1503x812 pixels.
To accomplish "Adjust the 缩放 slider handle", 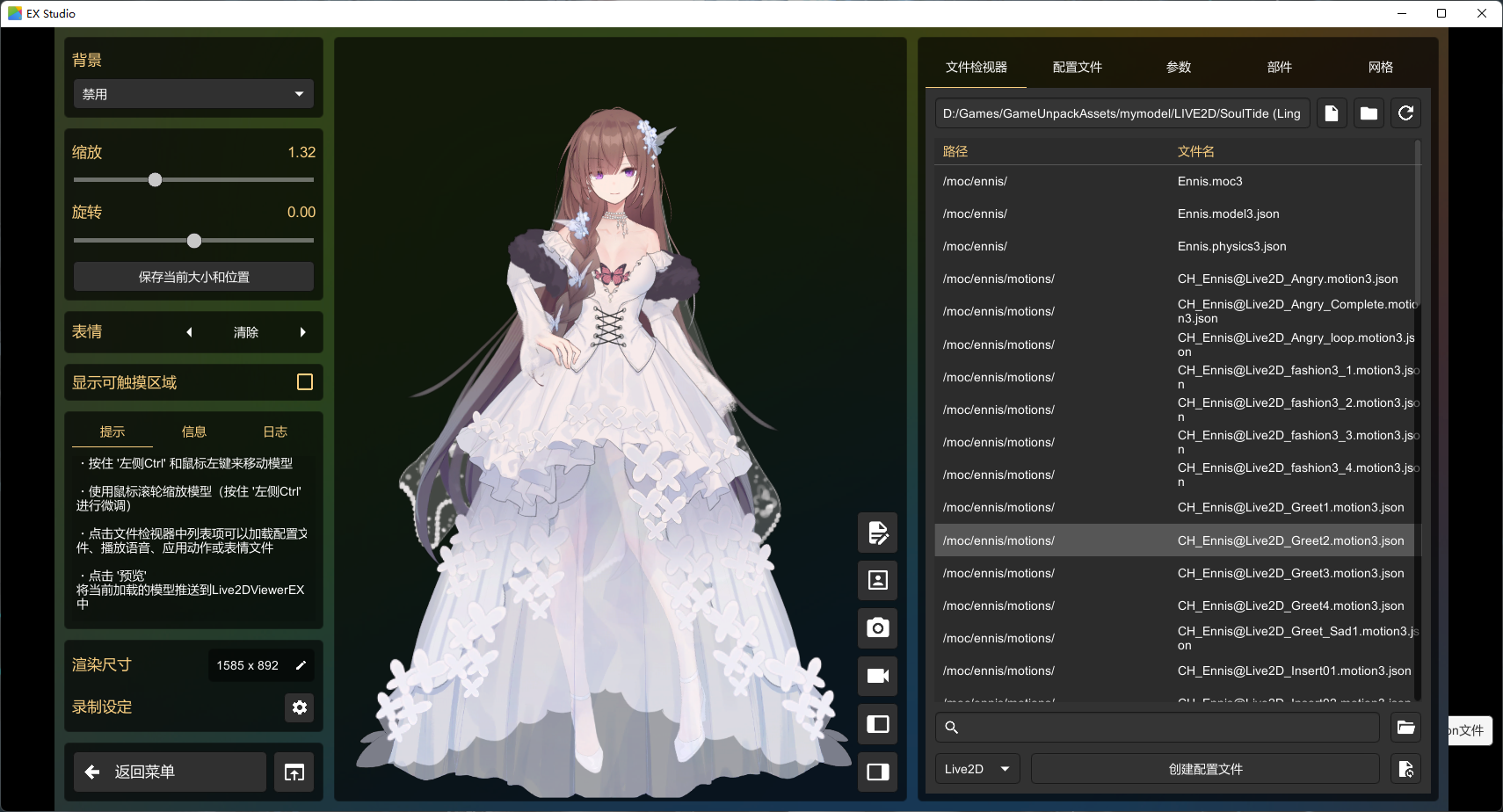I will 156,180.
